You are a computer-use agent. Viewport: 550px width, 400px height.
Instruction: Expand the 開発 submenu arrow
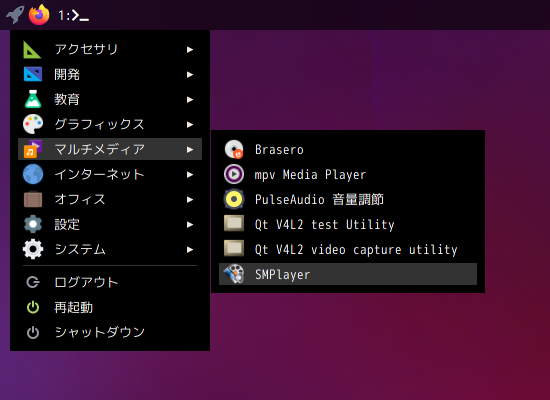point(190,74)
